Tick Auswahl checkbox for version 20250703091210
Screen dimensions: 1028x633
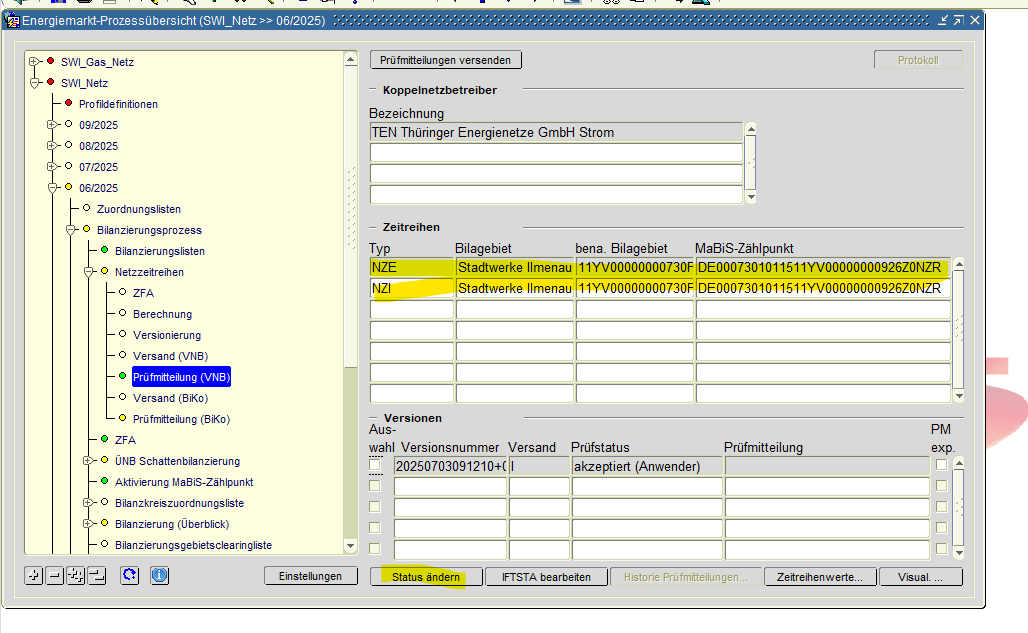coord(376,465)
